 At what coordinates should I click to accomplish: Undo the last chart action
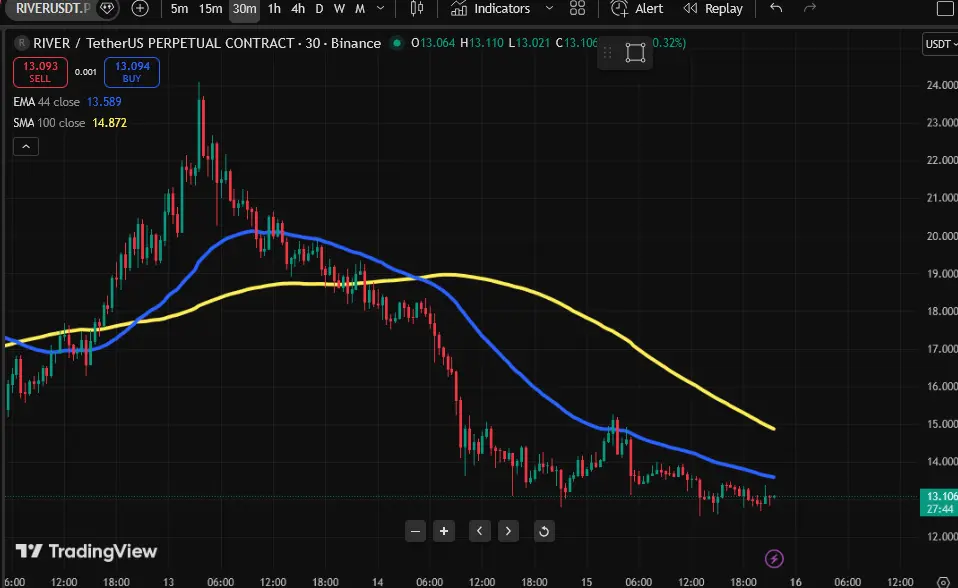point(776,9)
